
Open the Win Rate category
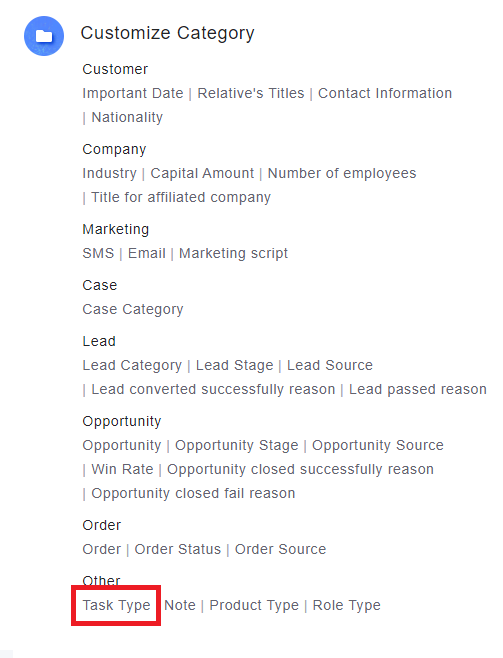pos(122,469)
